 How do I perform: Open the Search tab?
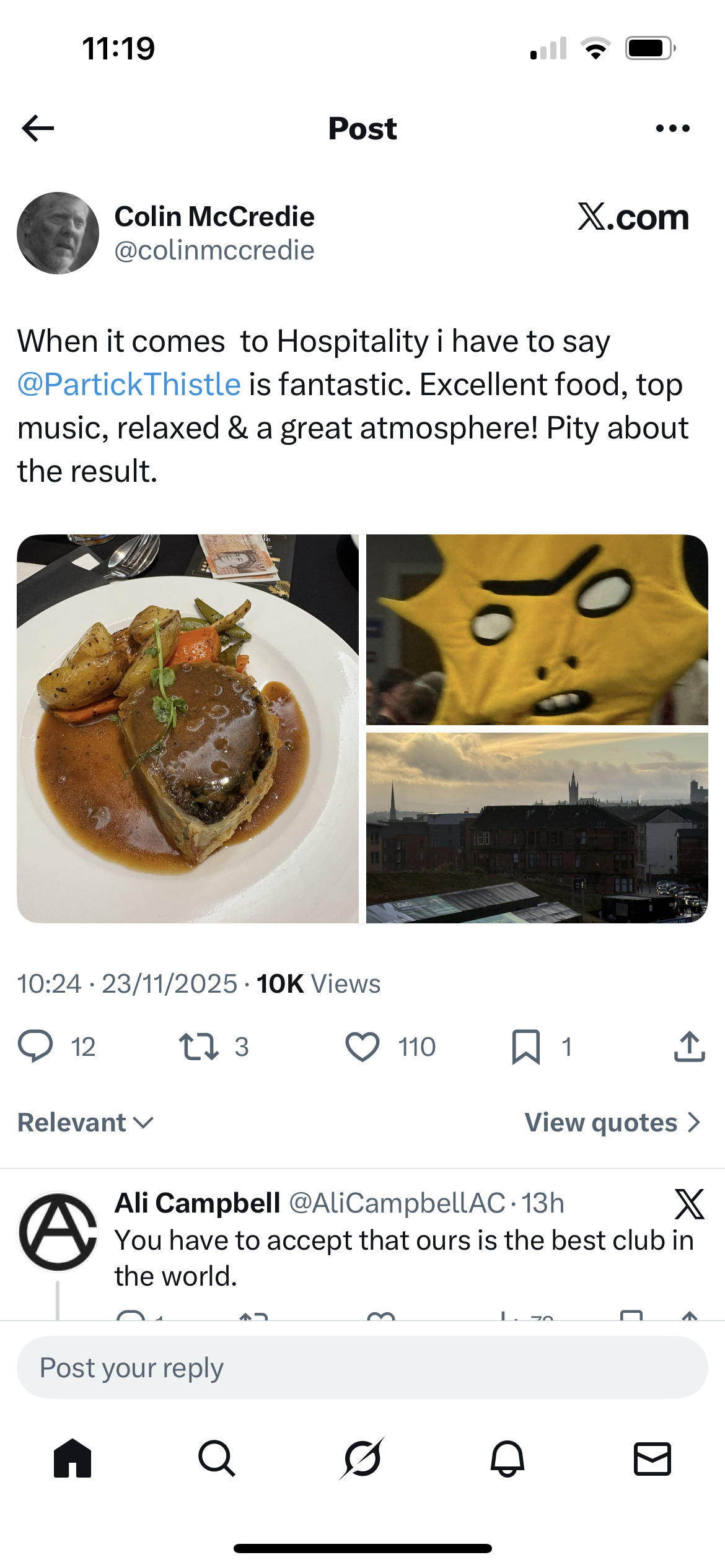tap(217, 1458)
